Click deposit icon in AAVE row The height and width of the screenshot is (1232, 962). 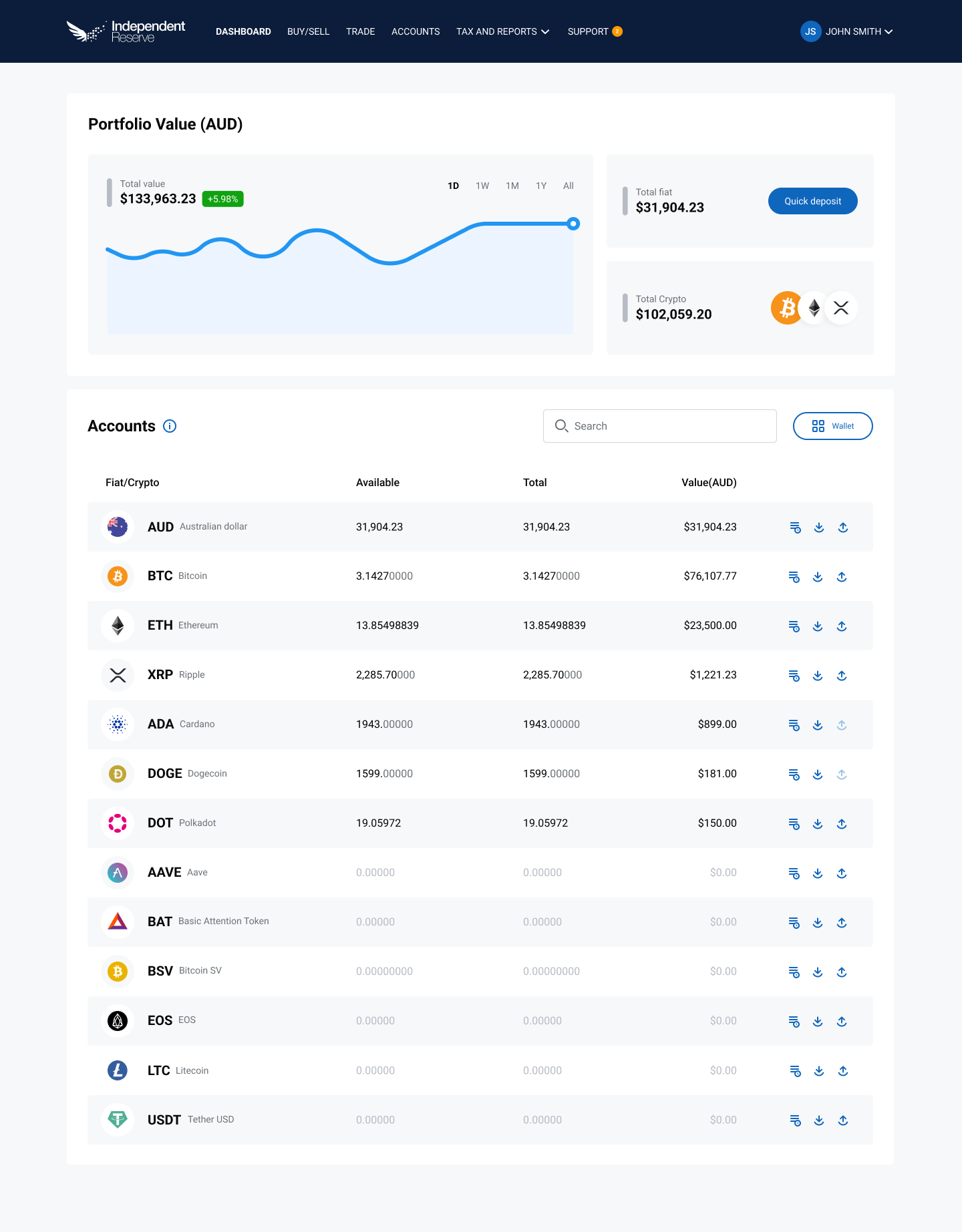pos(818,873)
